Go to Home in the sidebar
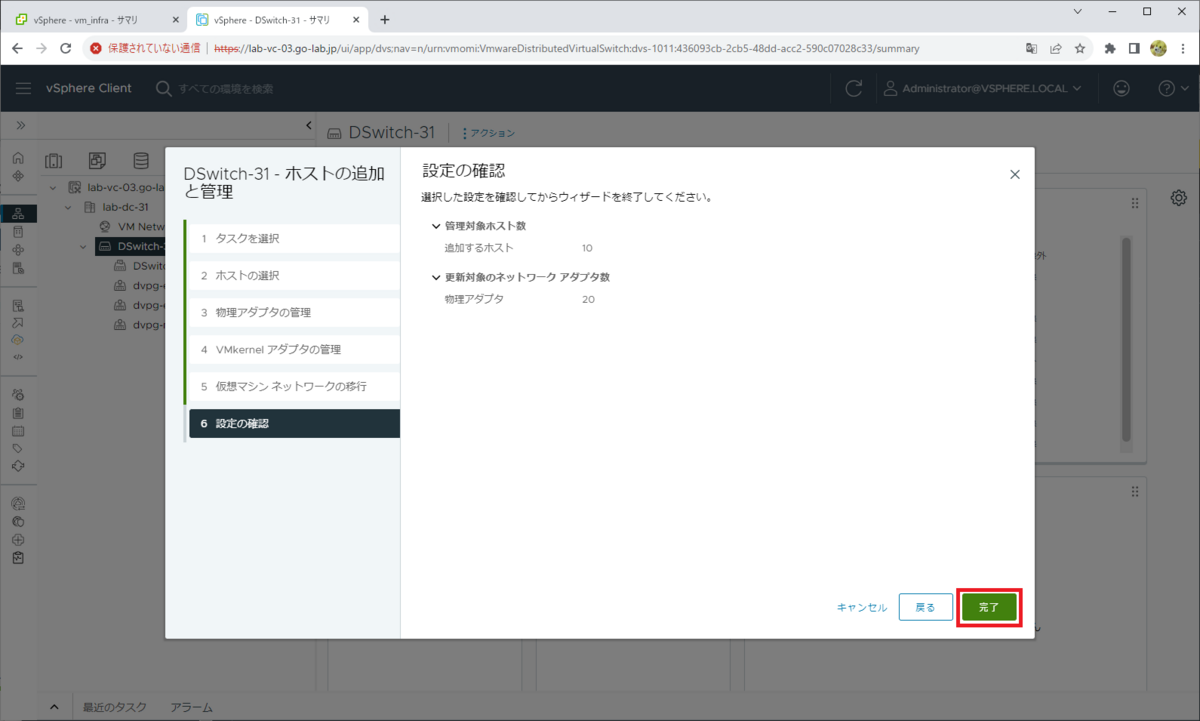This screenshot has height=721, width=1200. [x=18, y=158]
